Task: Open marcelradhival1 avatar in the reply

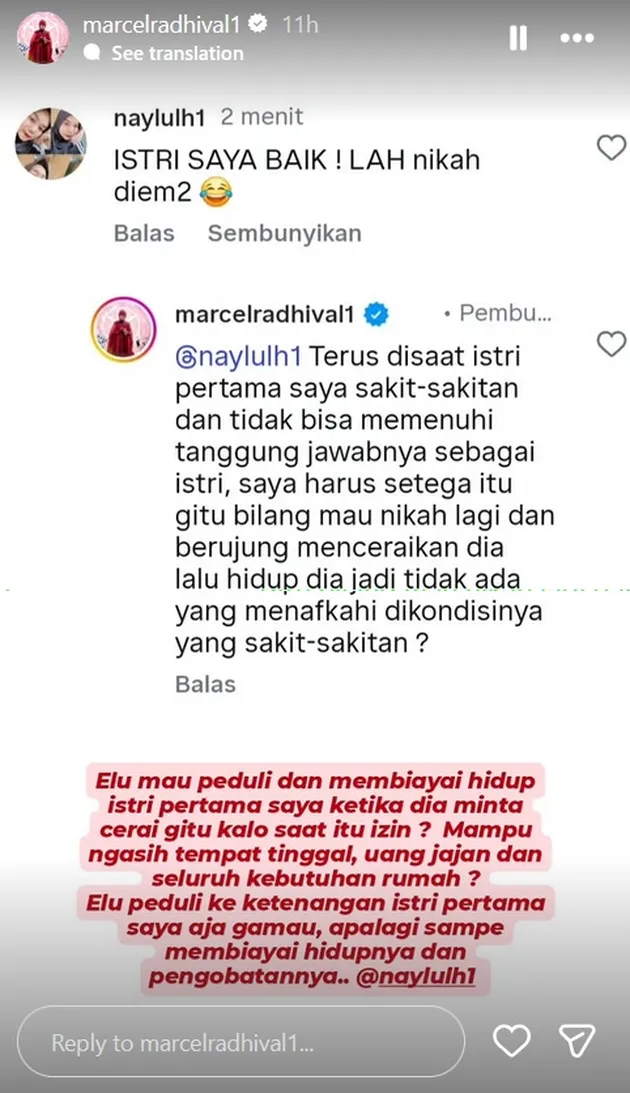Action: [123, 330]
